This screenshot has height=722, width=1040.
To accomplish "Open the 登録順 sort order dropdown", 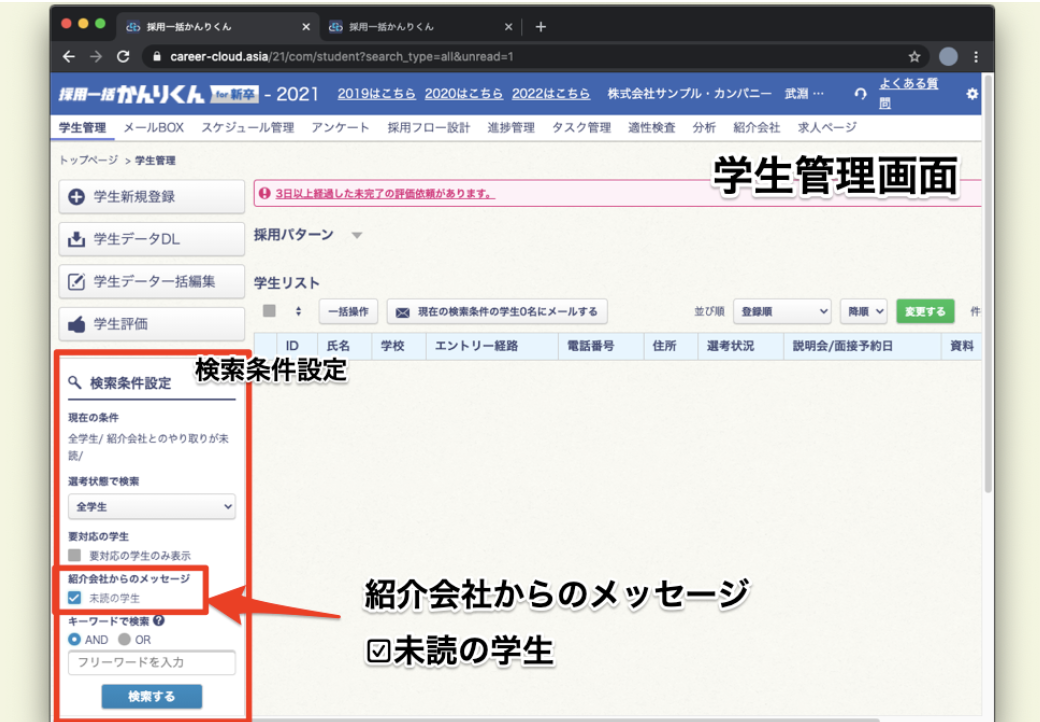I will [x=782, y=312].
